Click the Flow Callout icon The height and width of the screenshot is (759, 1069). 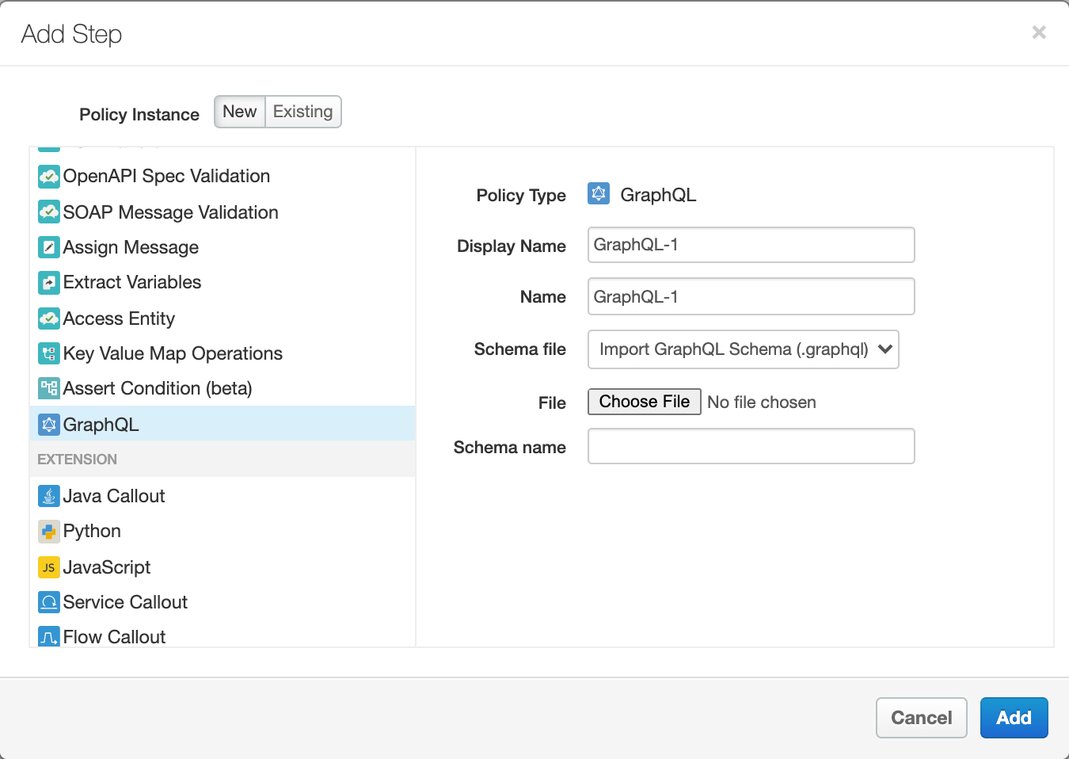pyautogui.click(x=48, y=637)
